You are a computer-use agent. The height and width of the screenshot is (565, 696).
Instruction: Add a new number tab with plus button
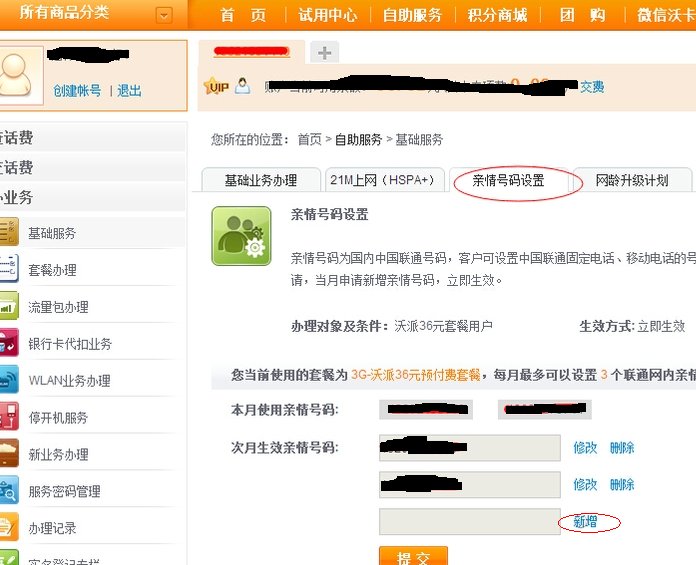coord(324,53)
